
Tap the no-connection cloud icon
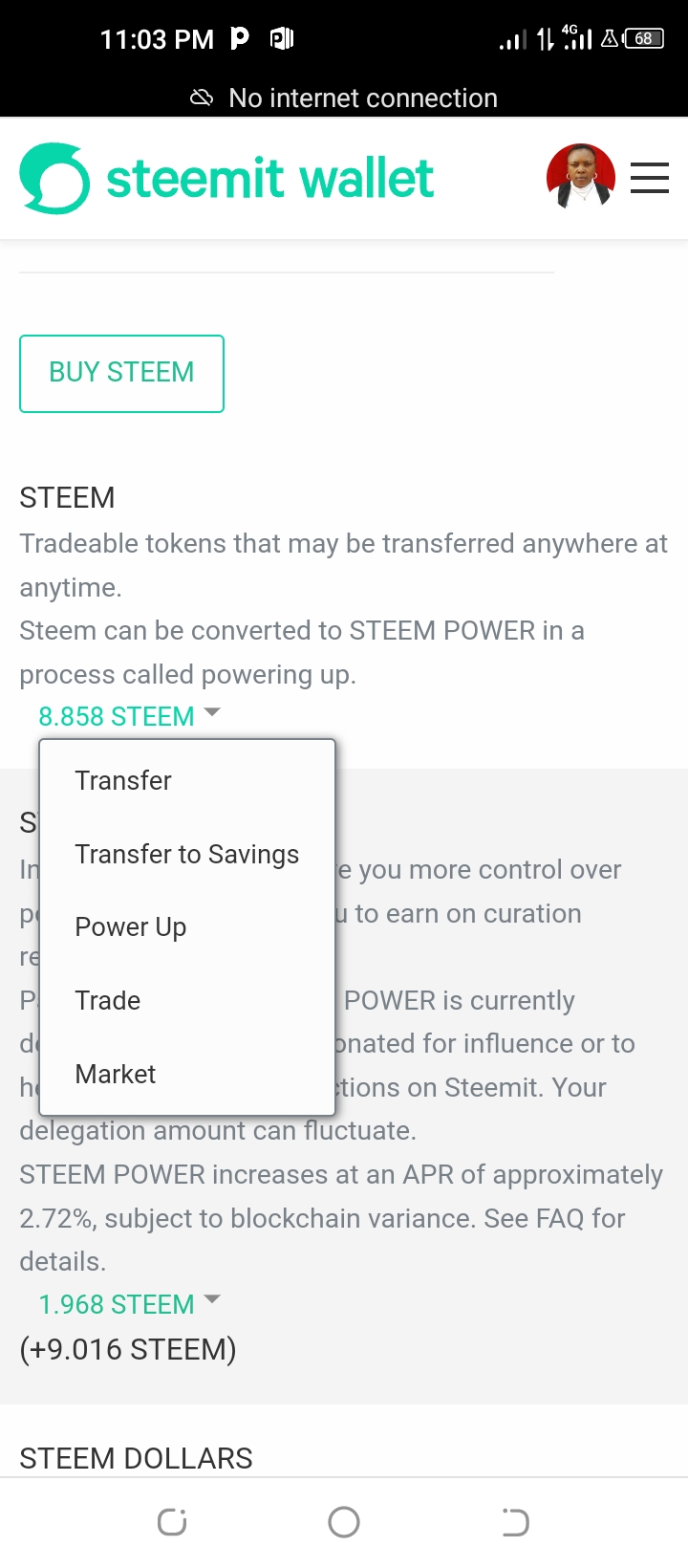202,98
